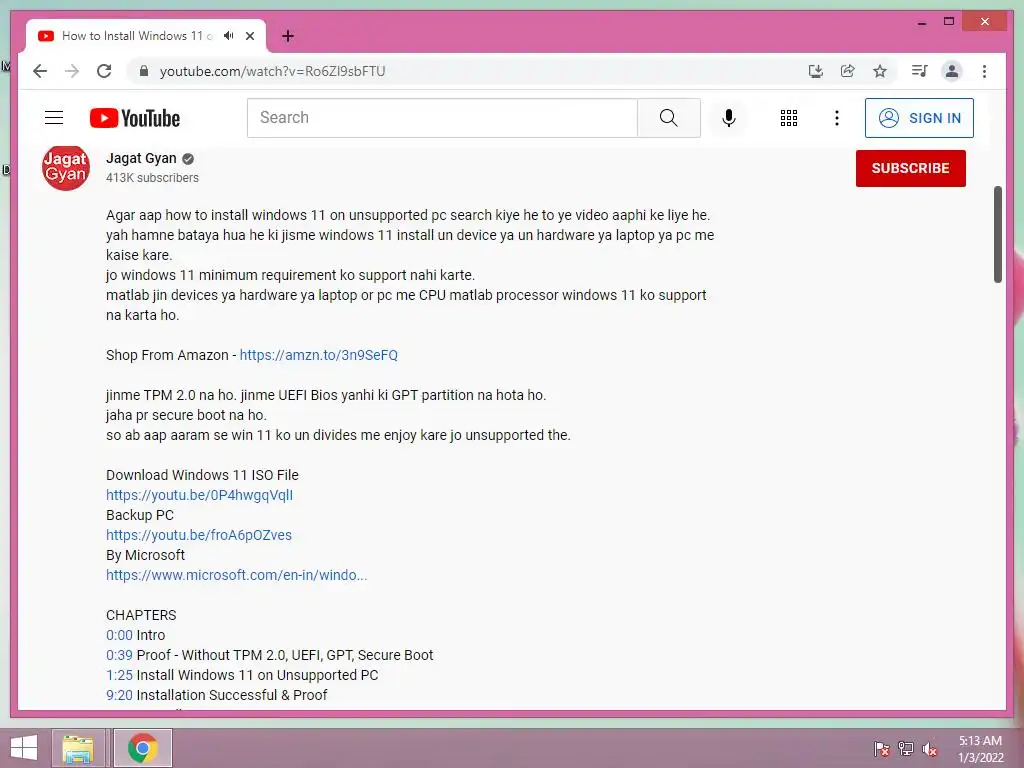Open a new browser tab
Screen dimensions: 1024x768
point(287,36)
